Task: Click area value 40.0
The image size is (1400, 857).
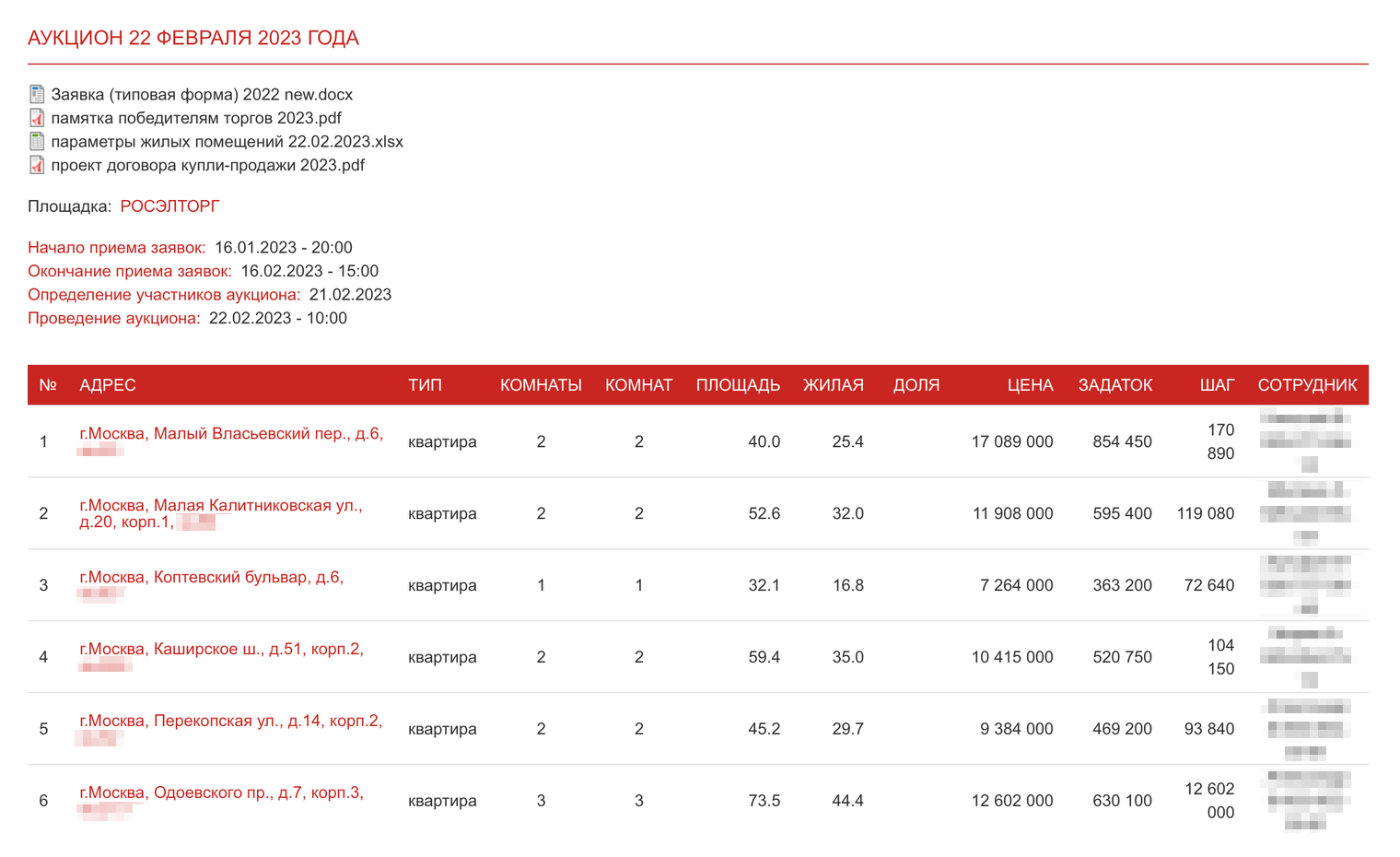Action: [764, 441]
